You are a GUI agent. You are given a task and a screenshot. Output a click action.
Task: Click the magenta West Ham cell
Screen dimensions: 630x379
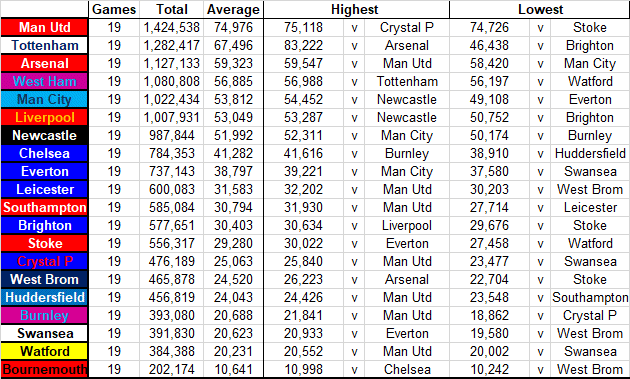(x=44, y=82)
